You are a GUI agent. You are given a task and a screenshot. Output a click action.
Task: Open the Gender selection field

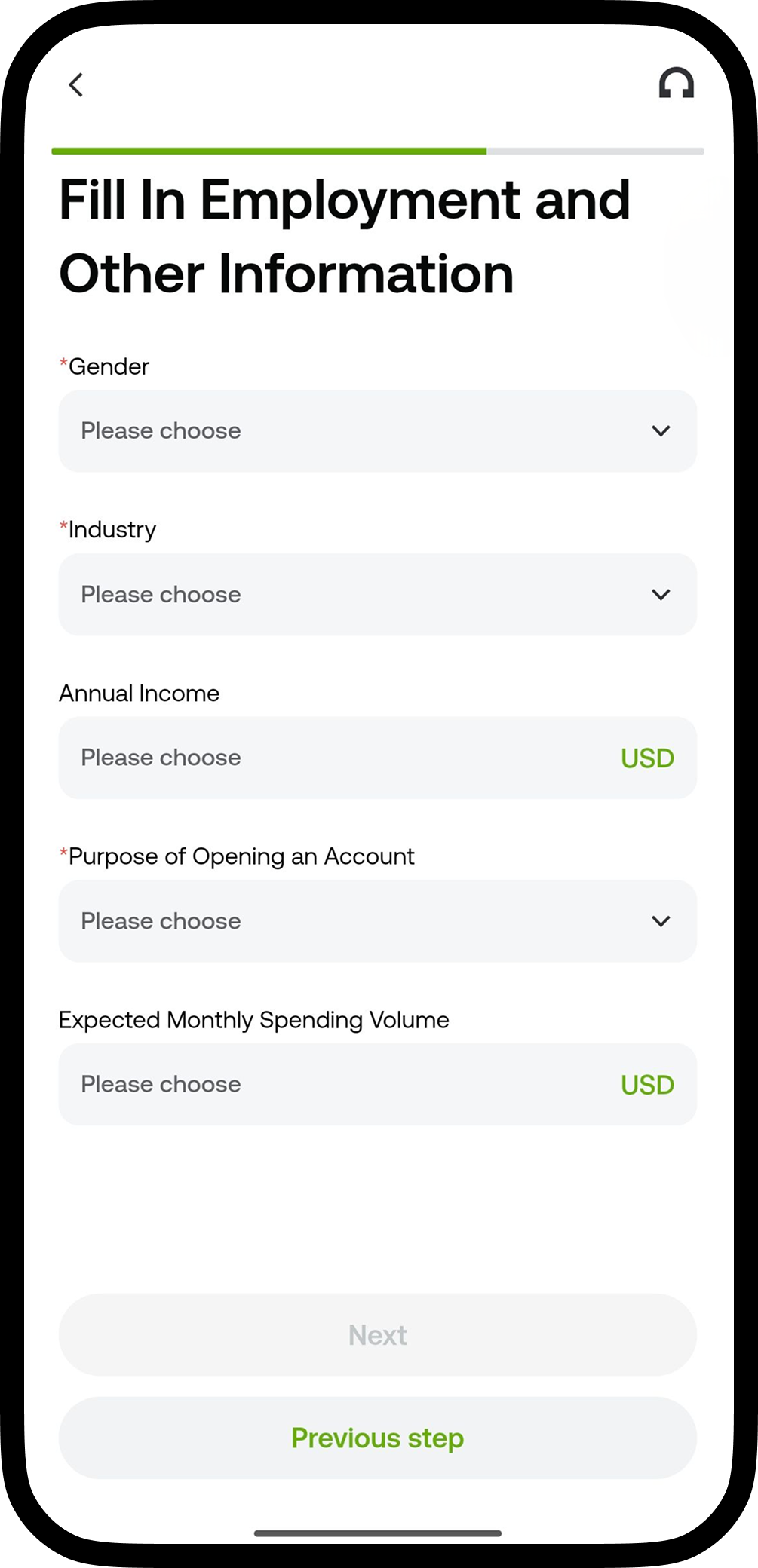coord(378,431)
